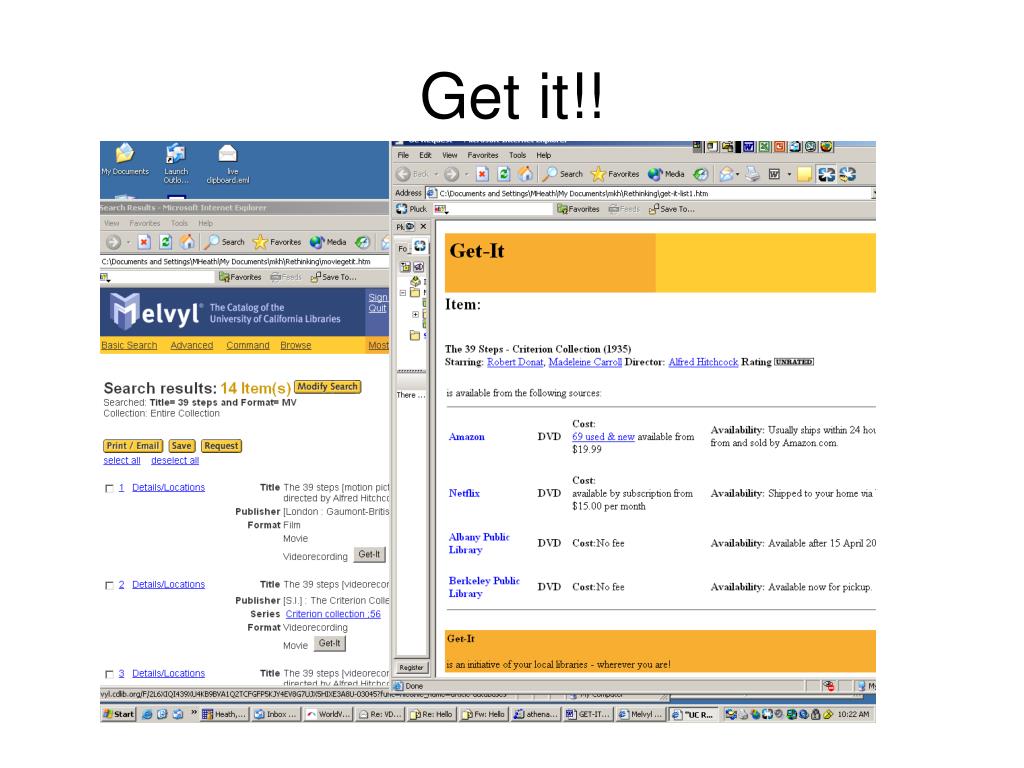The height and width of the screenshot is (768, 1024).
Task: Click the Edit with Word icon
Action: pos(775,174)
